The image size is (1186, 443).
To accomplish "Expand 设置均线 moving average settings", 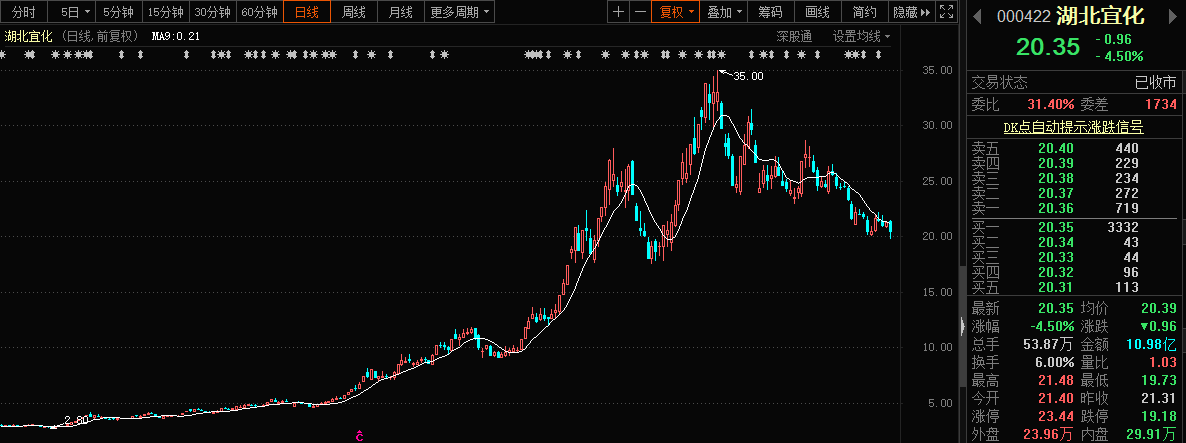I will (x=862, y=36).
